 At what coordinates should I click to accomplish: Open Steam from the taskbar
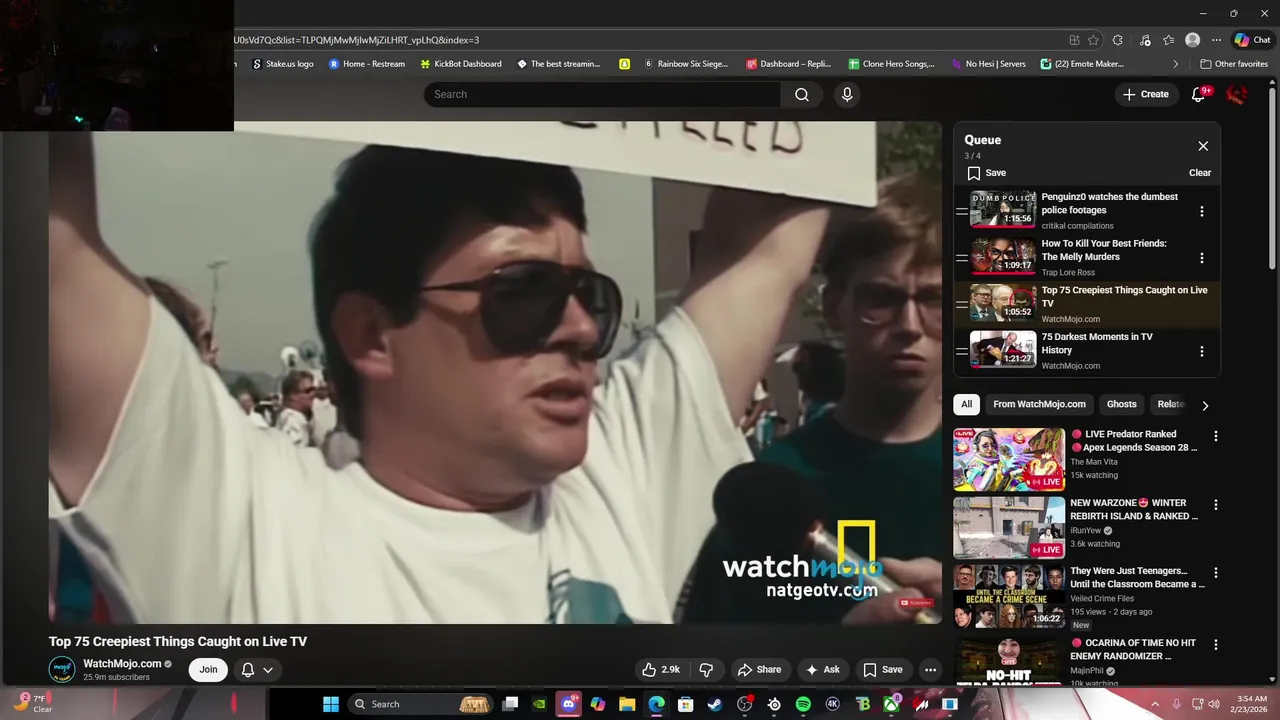715,704
